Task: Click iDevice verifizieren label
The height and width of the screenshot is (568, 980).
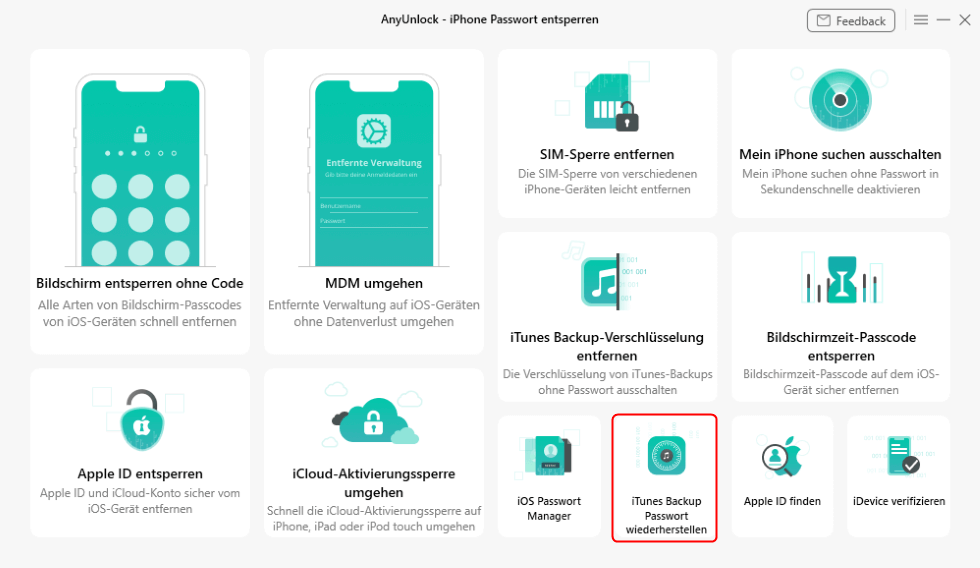Action: (x=899, y=501)
